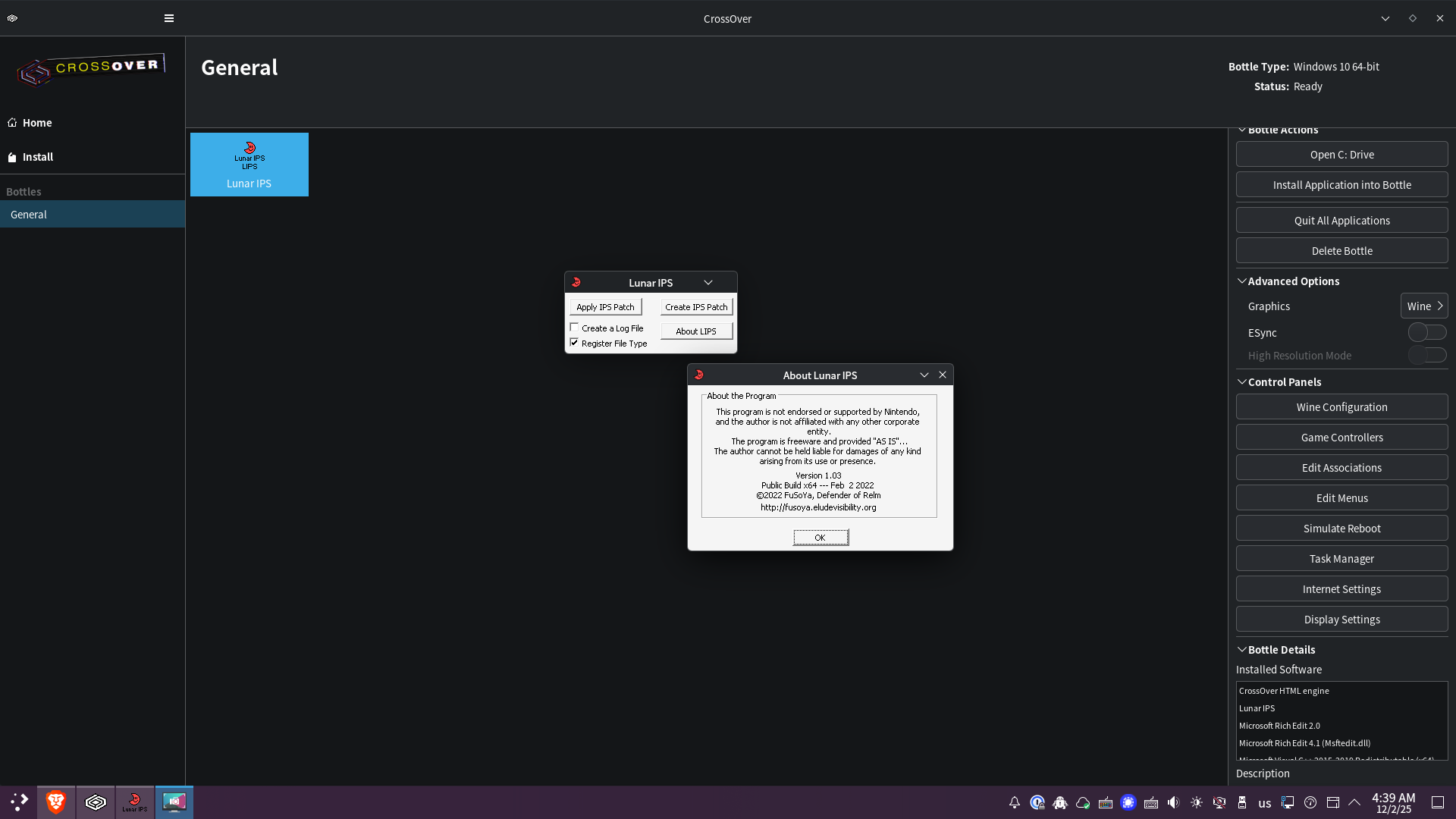Viewport: 1456px width, 819px height.
Task: Show hidden system tray icons
Action: click(x=1354, y=802)
